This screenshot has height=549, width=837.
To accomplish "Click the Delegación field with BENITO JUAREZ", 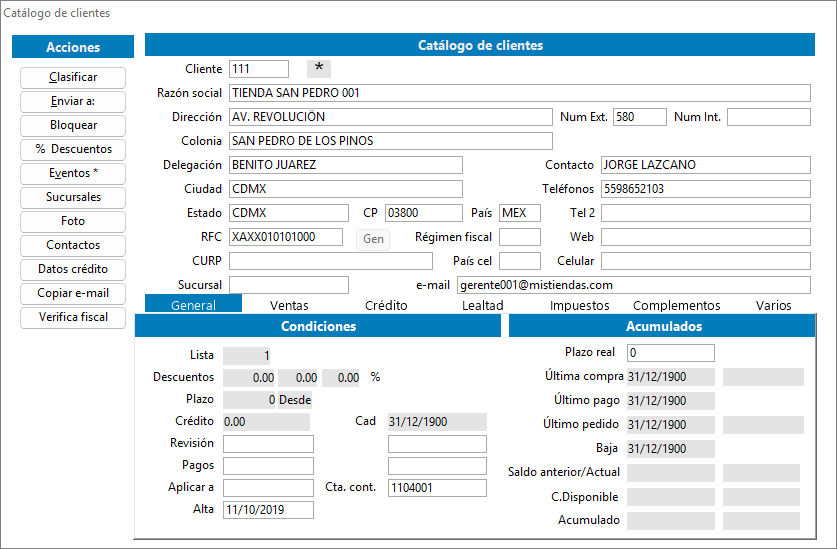I will coord(345,165).
